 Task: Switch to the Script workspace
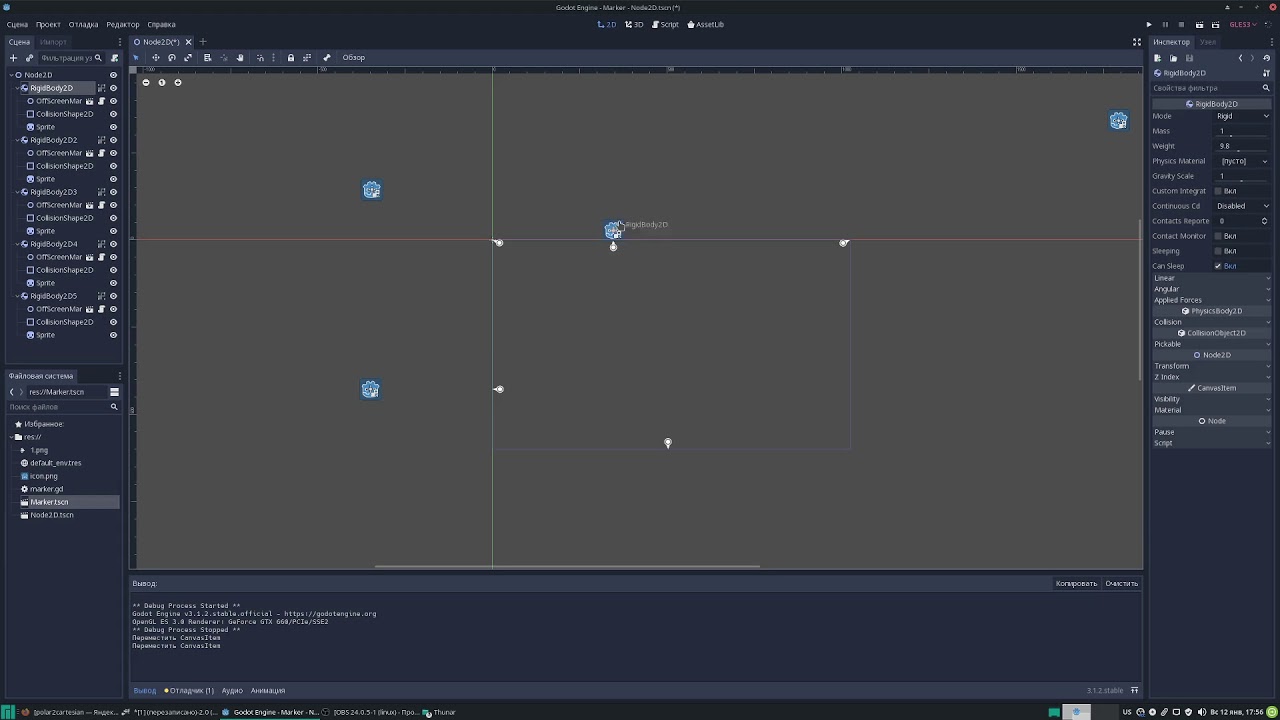pyautogui.click(x=665, y=25)
